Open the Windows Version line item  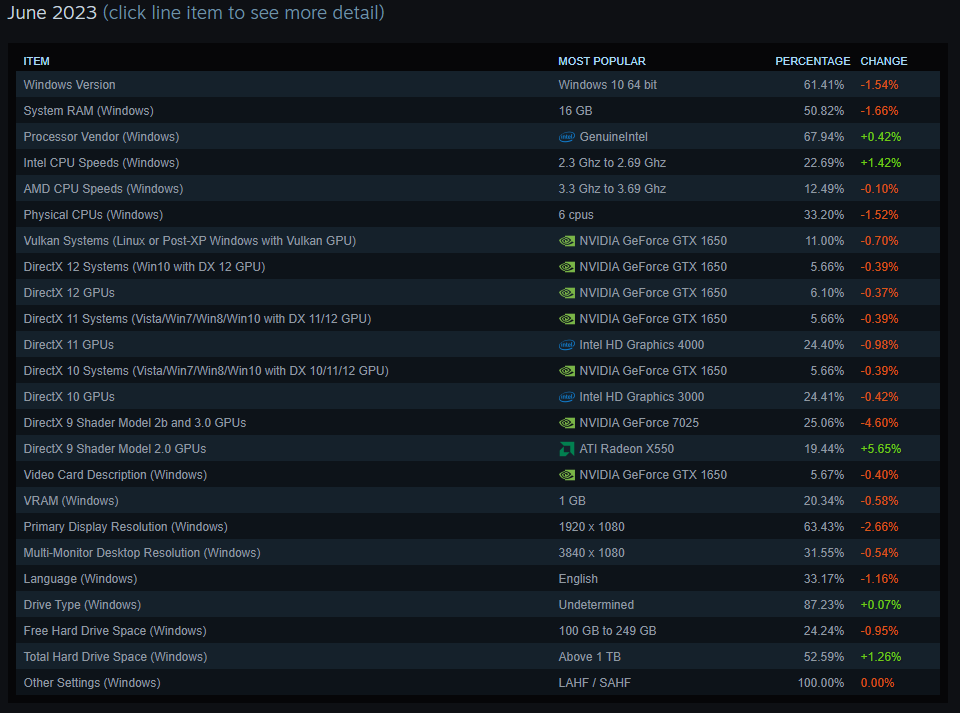tap(478, 84)
